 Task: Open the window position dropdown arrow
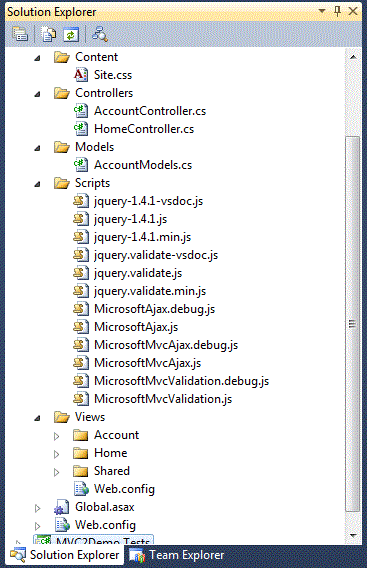(x=322, y=11)
